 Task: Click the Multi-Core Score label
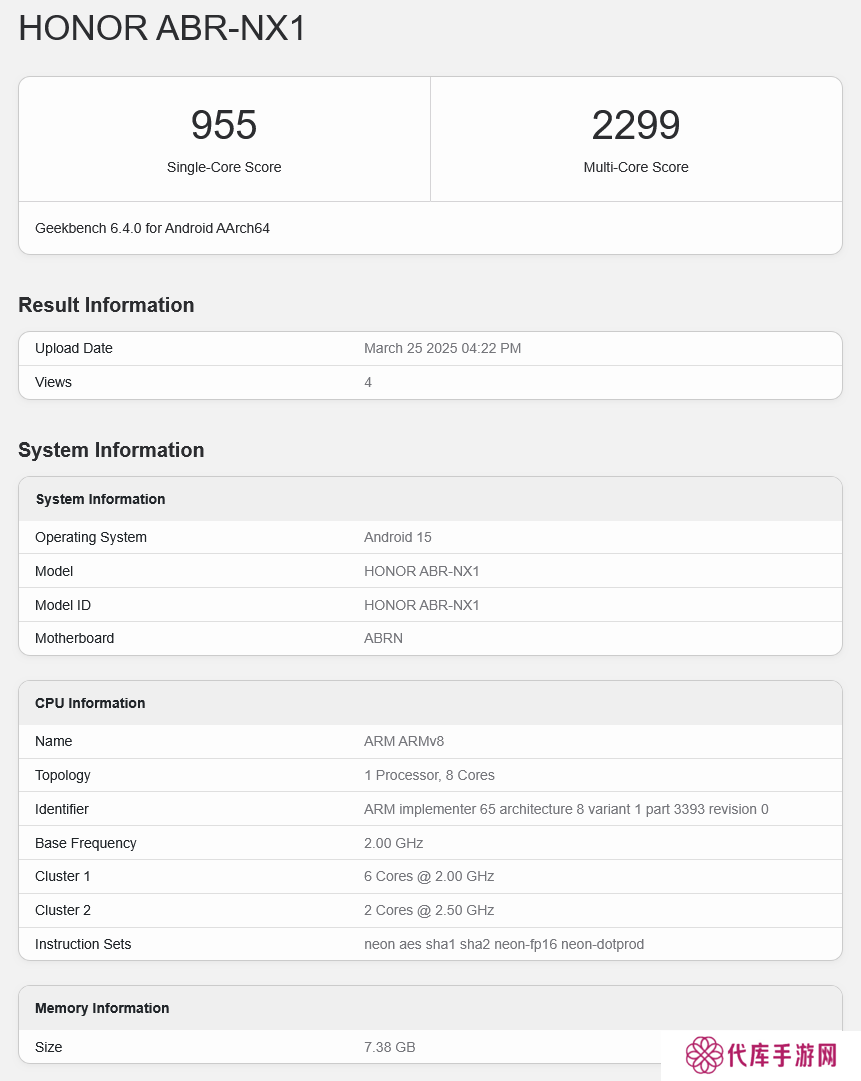636,167
